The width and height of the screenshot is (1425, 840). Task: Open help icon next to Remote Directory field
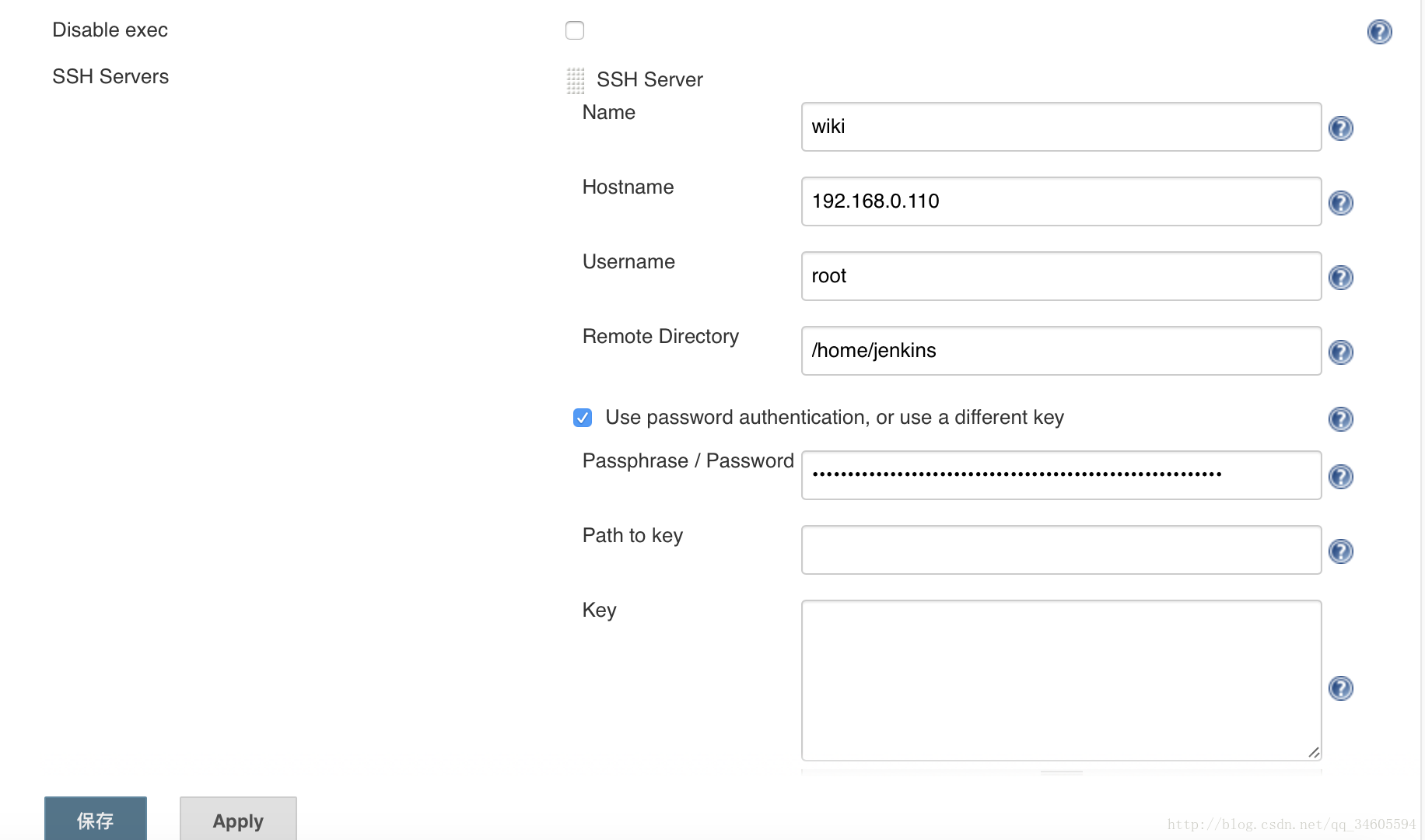coord(1340,352)
